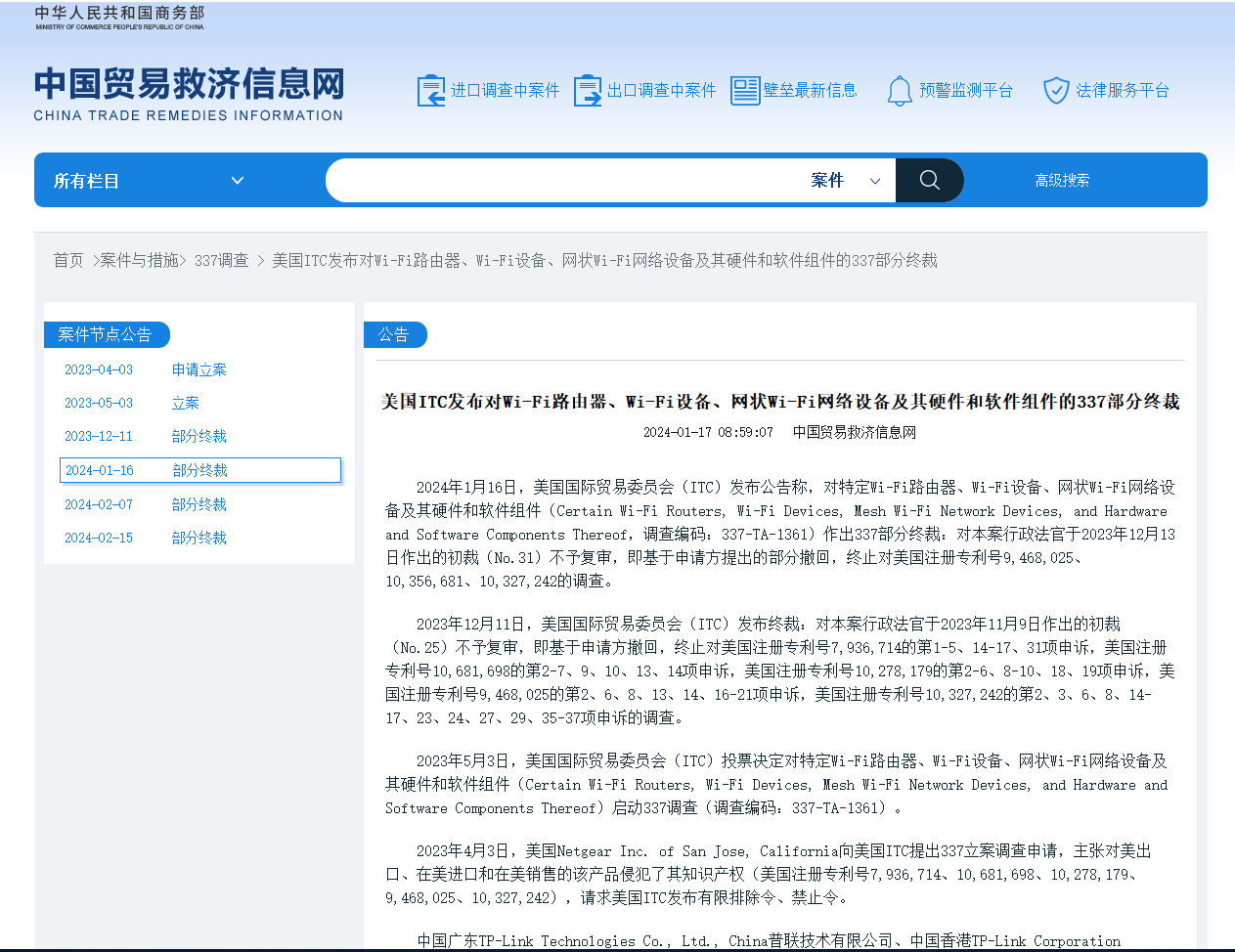Open 高级搜索 advanced search
1235x952 pixels.
(x=1062, y=181)
